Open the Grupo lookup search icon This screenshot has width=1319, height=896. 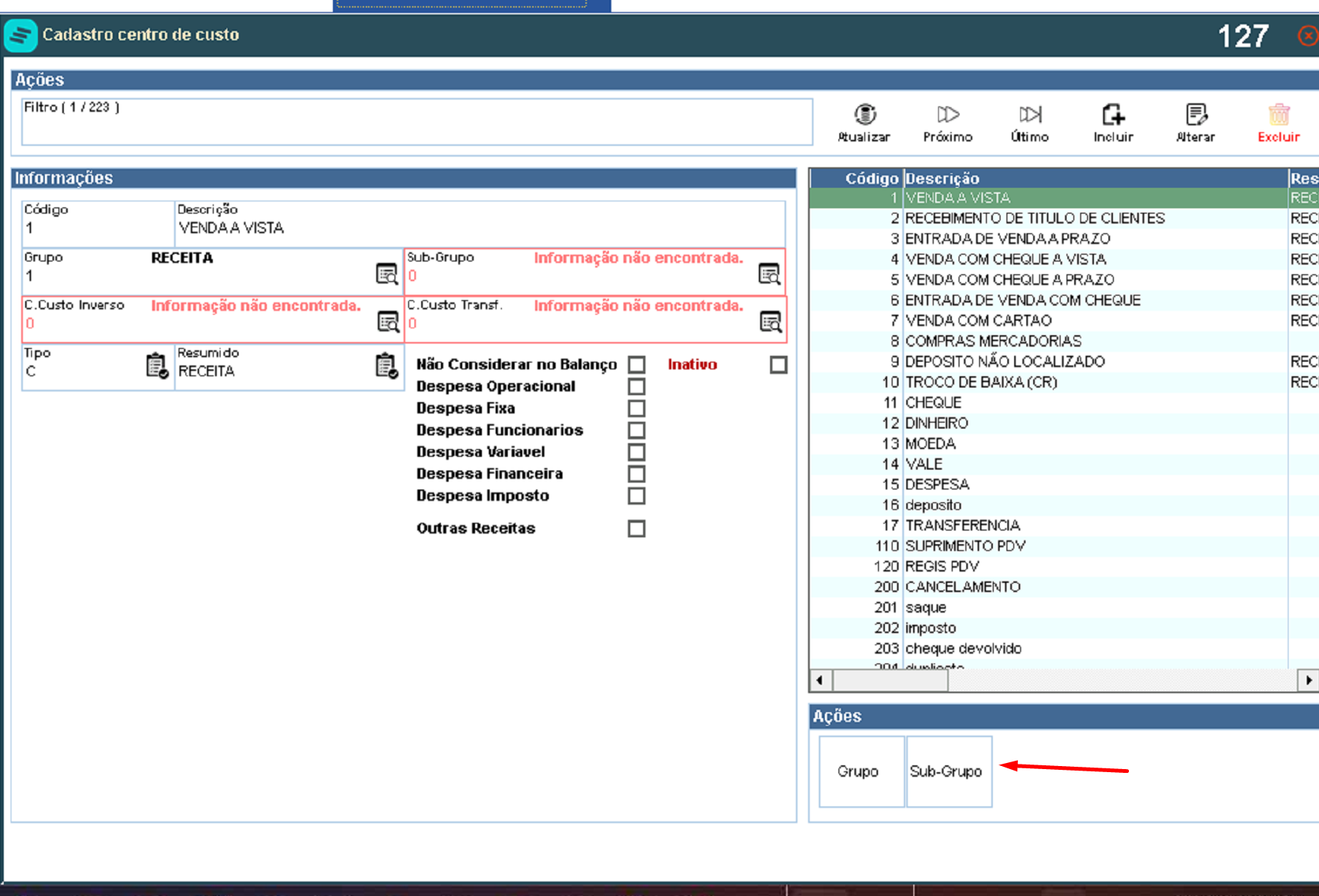(x=387, y=274)
